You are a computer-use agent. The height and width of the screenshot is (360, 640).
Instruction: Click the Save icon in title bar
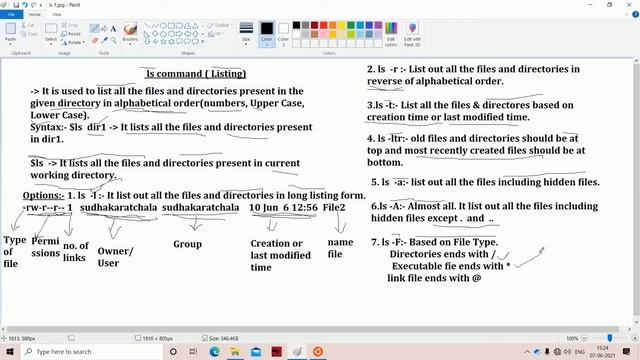pyautogui.click(x=16, y=5)
